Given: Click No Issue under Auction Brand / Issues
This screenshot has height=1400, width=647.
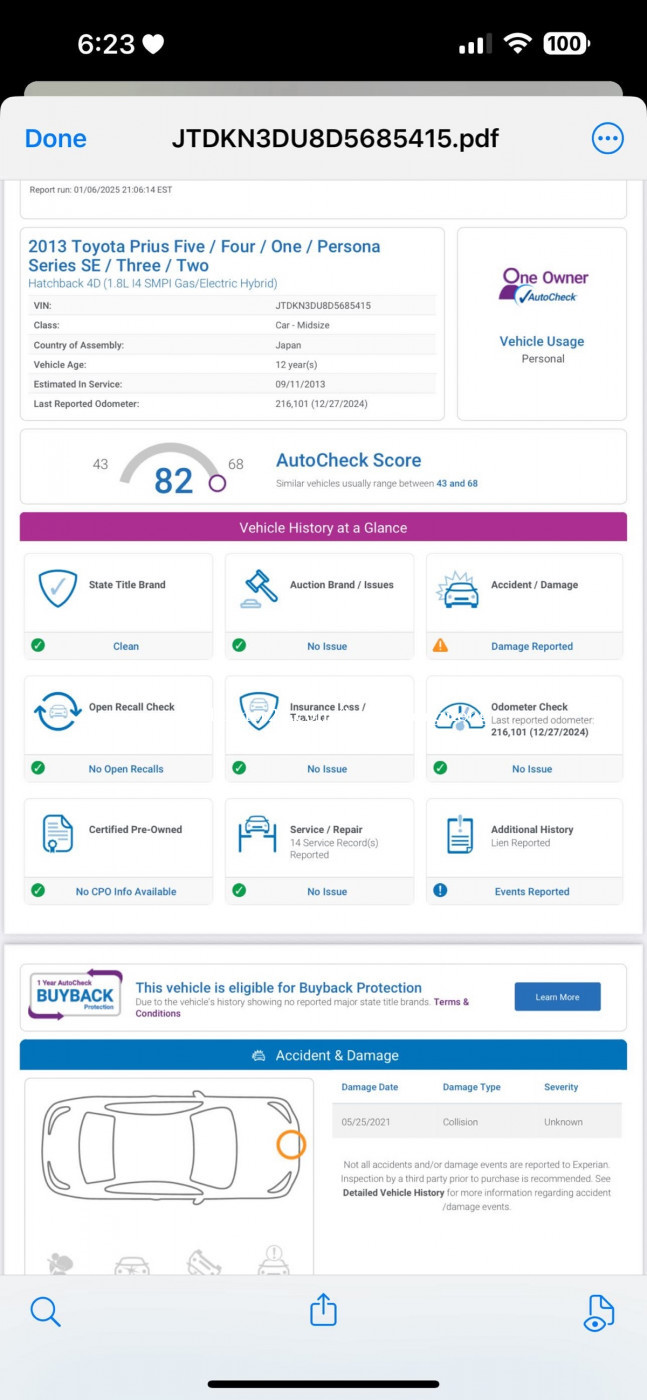Looking at the screenshot, I should [327, 646].
